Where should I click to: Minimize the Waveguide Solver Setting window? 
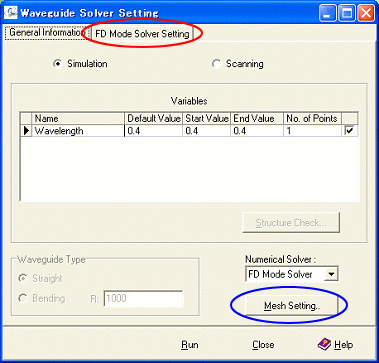point(328,14)
